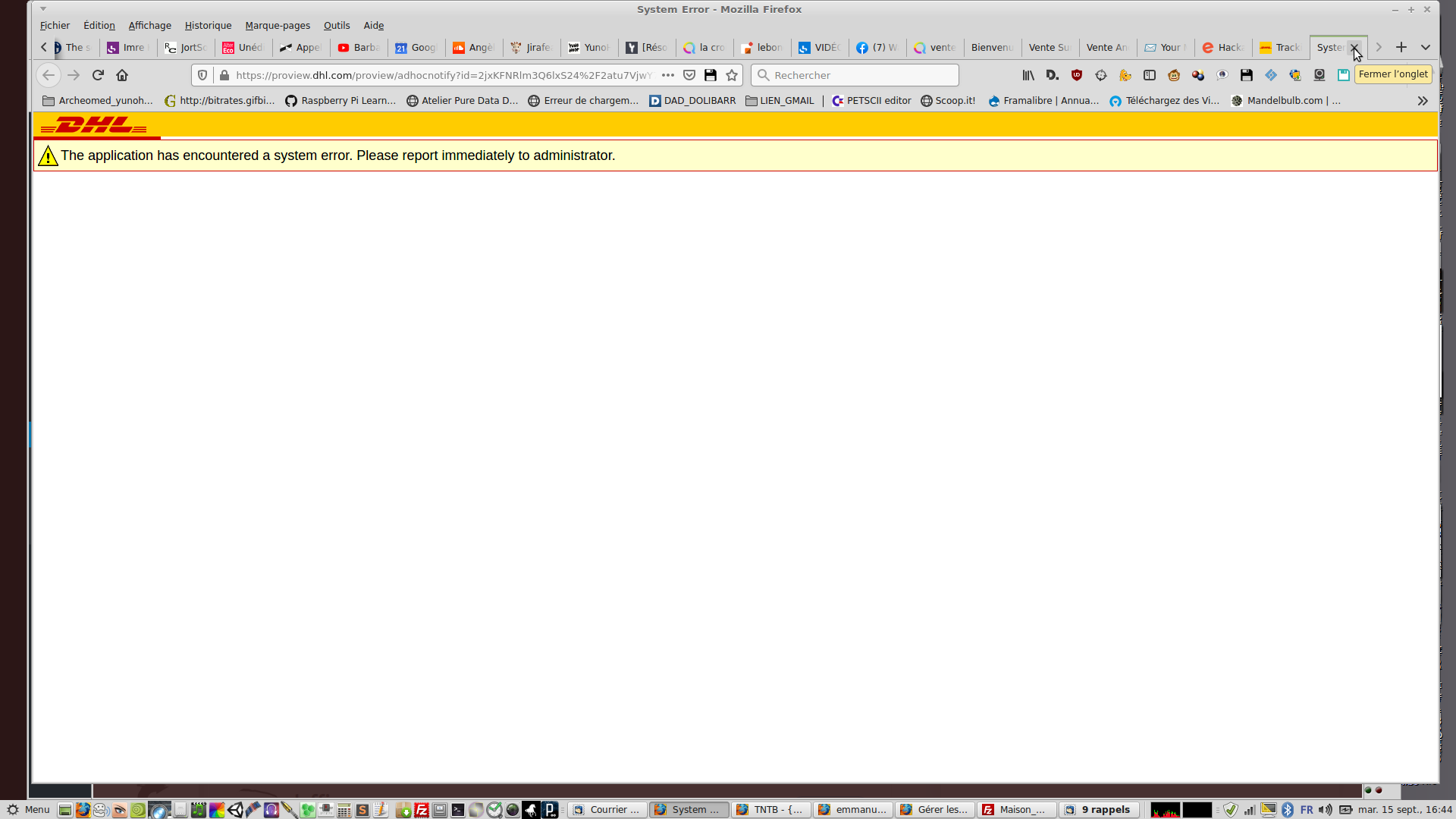The height and width of the screenshot is (819, 1456).
Task: Click the Greasemonkey monkey icon
Action: pyautogui.click(x=1174, y=75)
